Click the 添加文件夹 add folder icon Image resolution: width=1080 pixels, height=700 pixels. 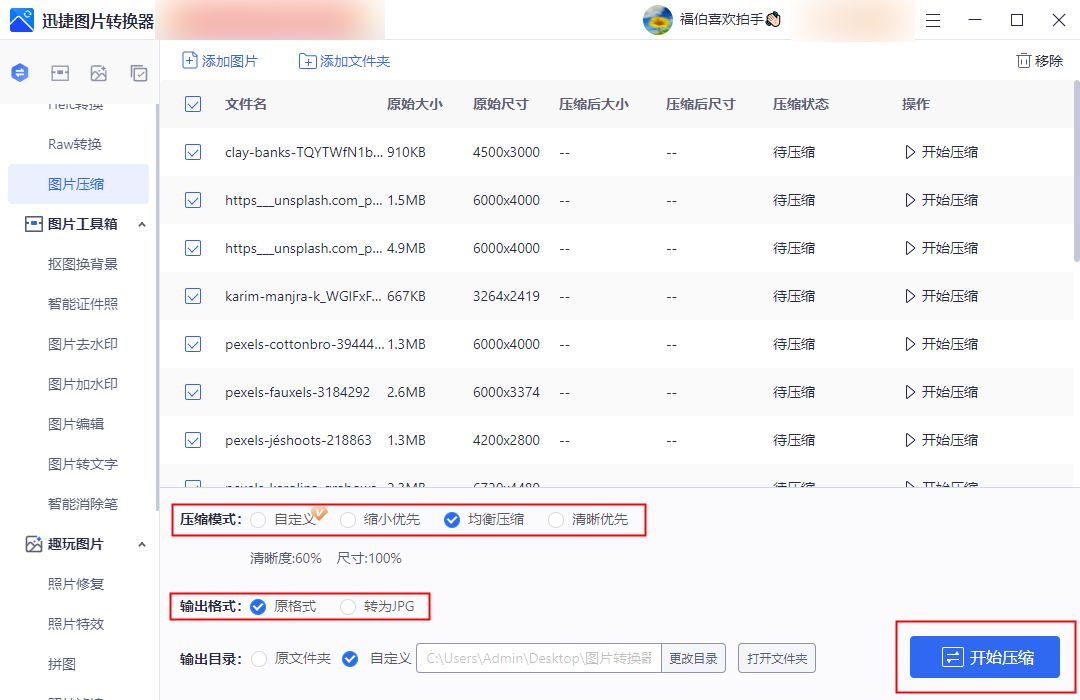point(308,61)
